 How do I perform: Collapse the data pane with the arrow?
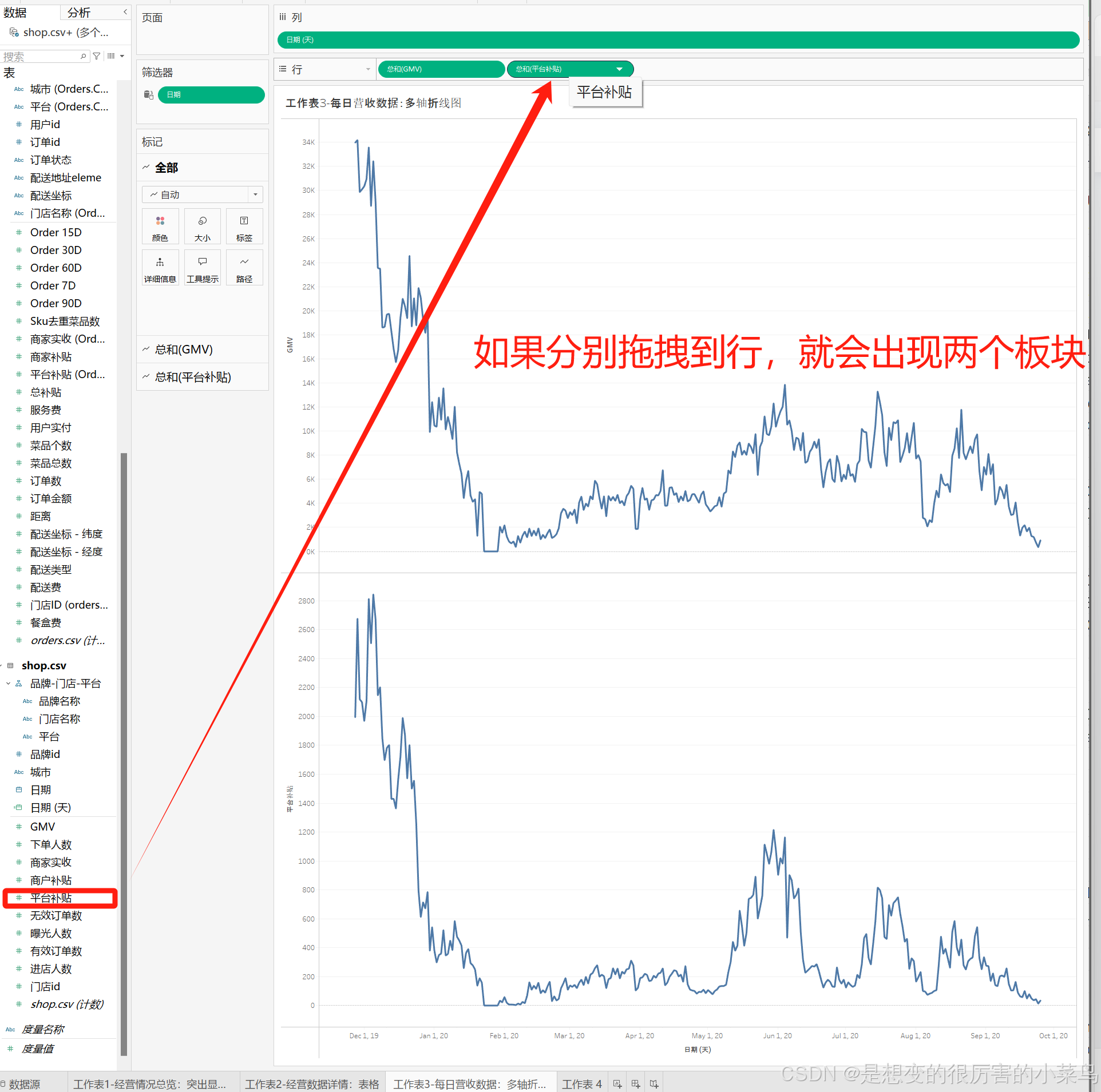pos(125,12)
